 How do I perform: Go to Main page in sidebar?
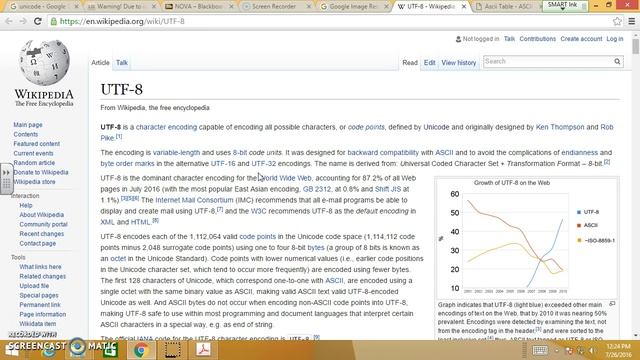click(28, 124)
